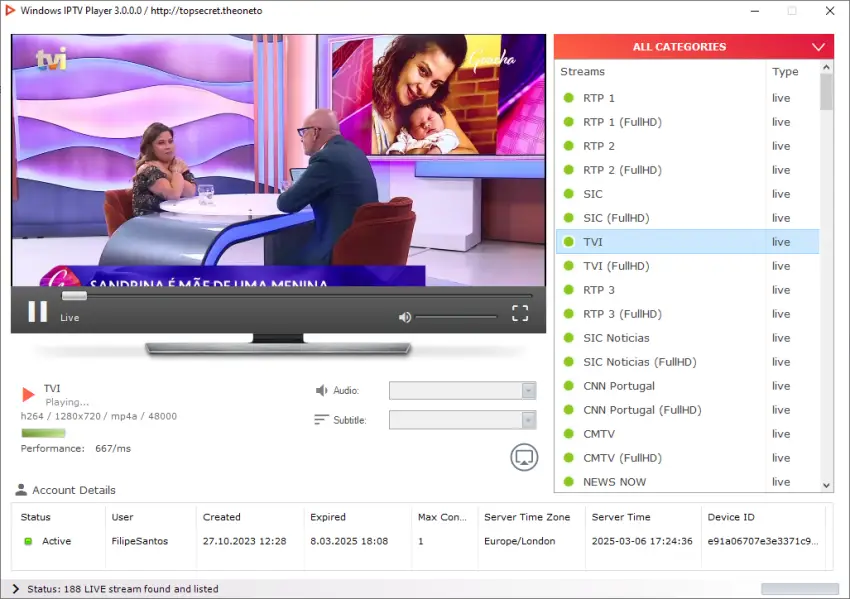850x599 pixels.
Task: Click the cast to screen icon
Action: point(524,458)
